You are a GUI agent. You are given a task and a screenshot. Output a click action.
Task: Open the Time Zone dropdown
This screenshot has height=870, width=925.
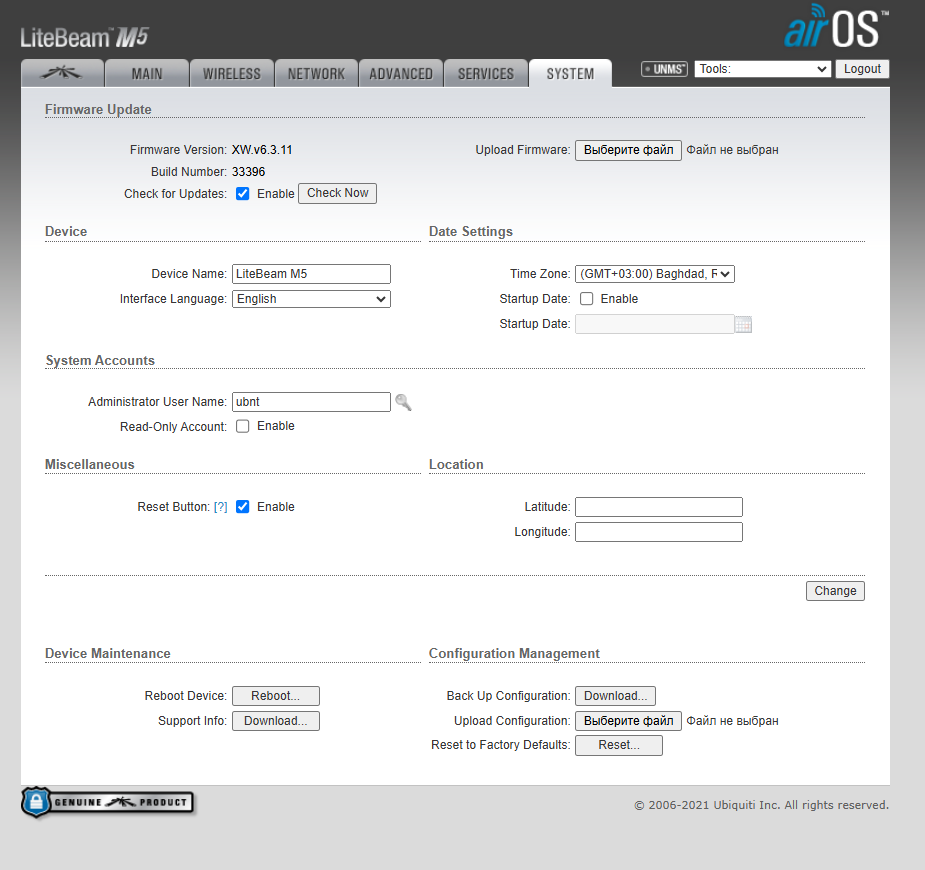655,274
